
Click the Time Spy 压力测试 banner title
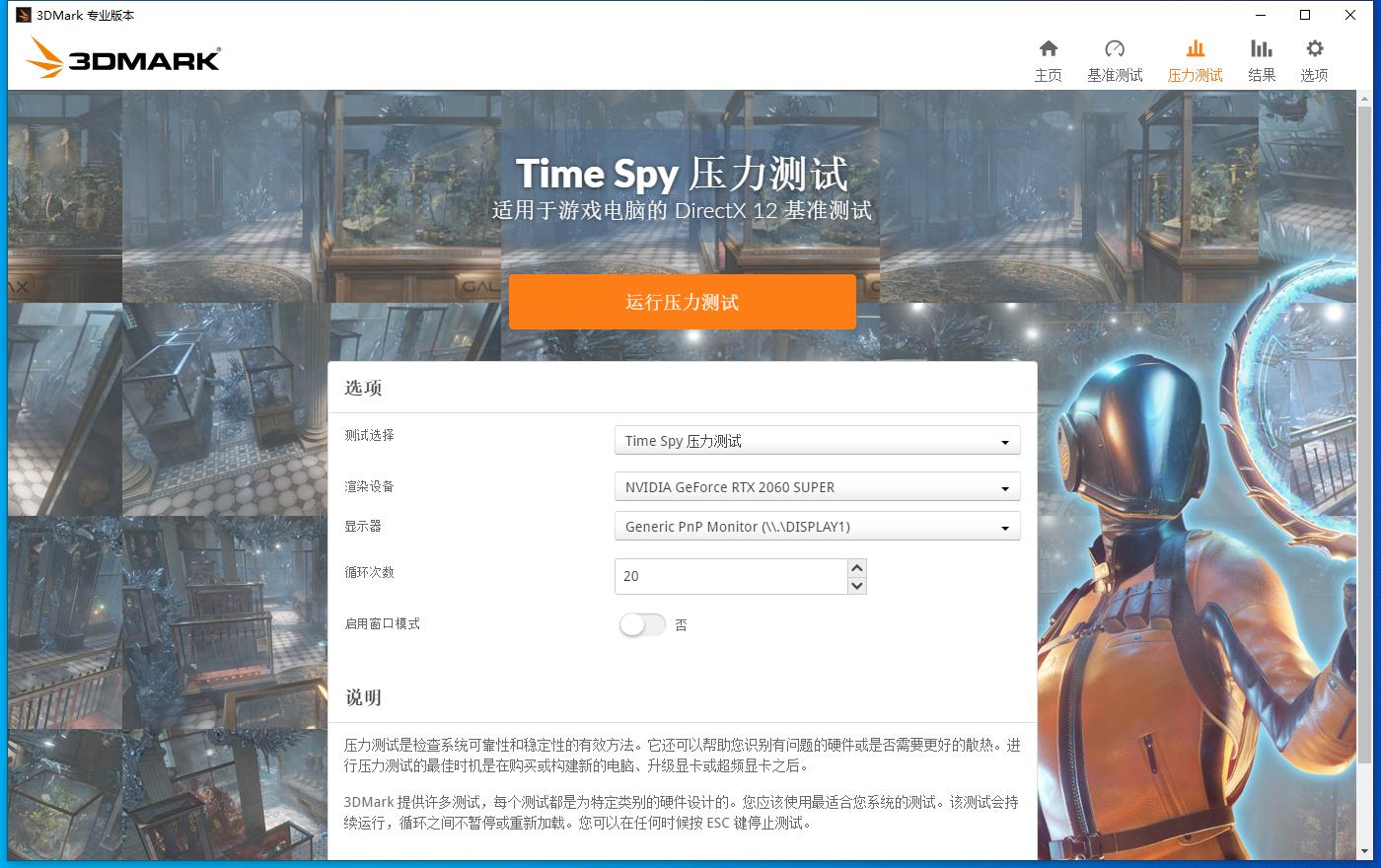point(682,174)
